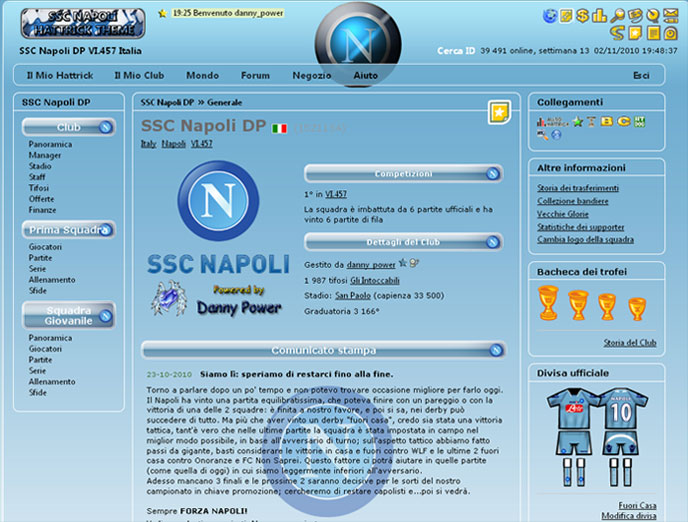Click the monitor with magnifier icon in Collegamenti
Image resolution: width=688 pixels, height=522 pixels.
(x=542, y=135)
